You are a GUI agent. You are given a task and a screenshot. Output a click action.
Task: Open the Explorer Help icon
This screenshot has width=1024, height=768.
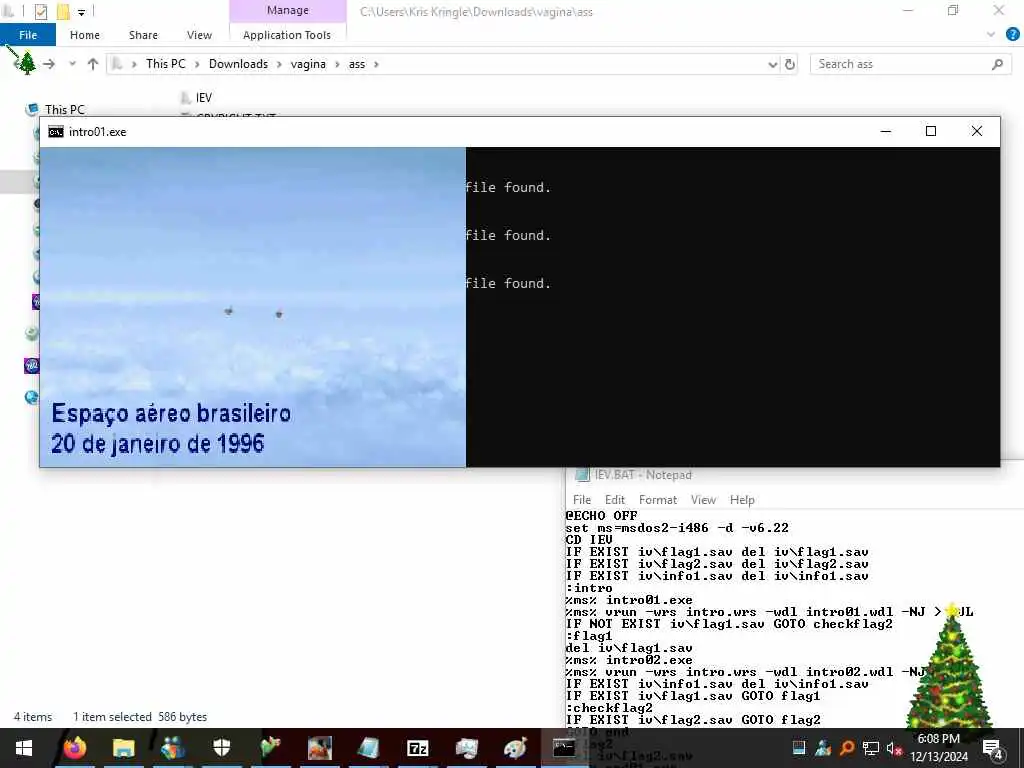point(1012,35)
